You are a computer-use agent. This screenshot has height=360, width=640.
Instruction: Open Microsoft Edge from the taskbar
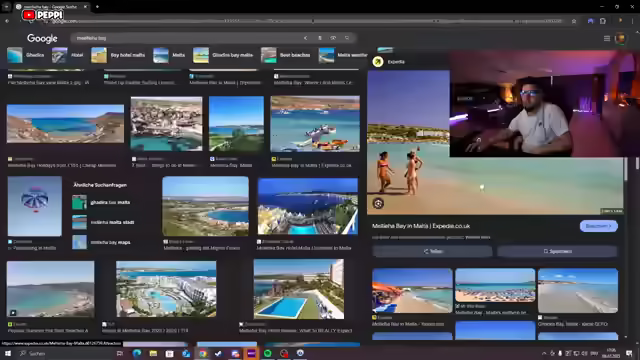137,353
